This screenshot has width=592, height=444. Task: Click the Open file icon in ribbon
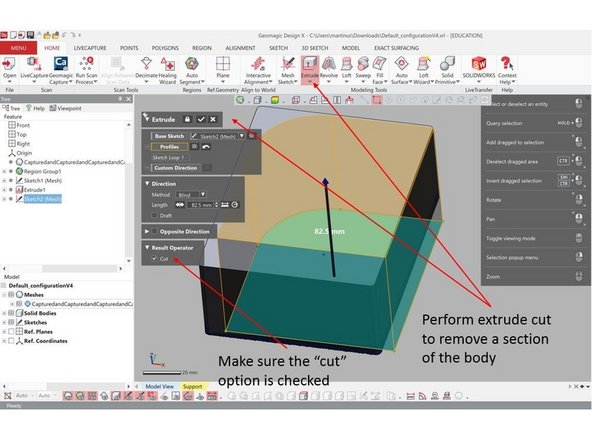(x=9, y=64)
